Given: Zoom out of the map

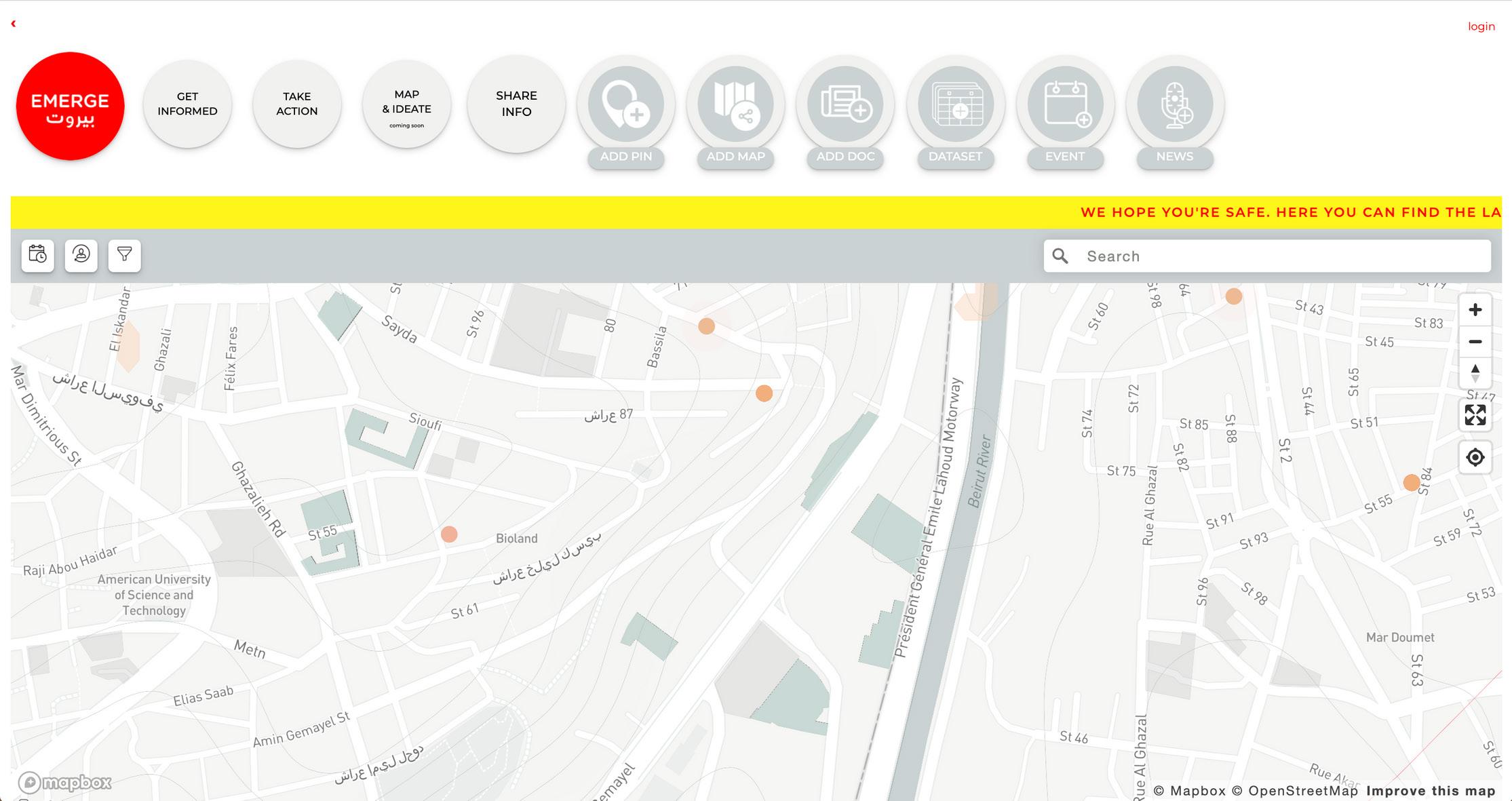Looking at the screenshot, I should point(1475,342).
